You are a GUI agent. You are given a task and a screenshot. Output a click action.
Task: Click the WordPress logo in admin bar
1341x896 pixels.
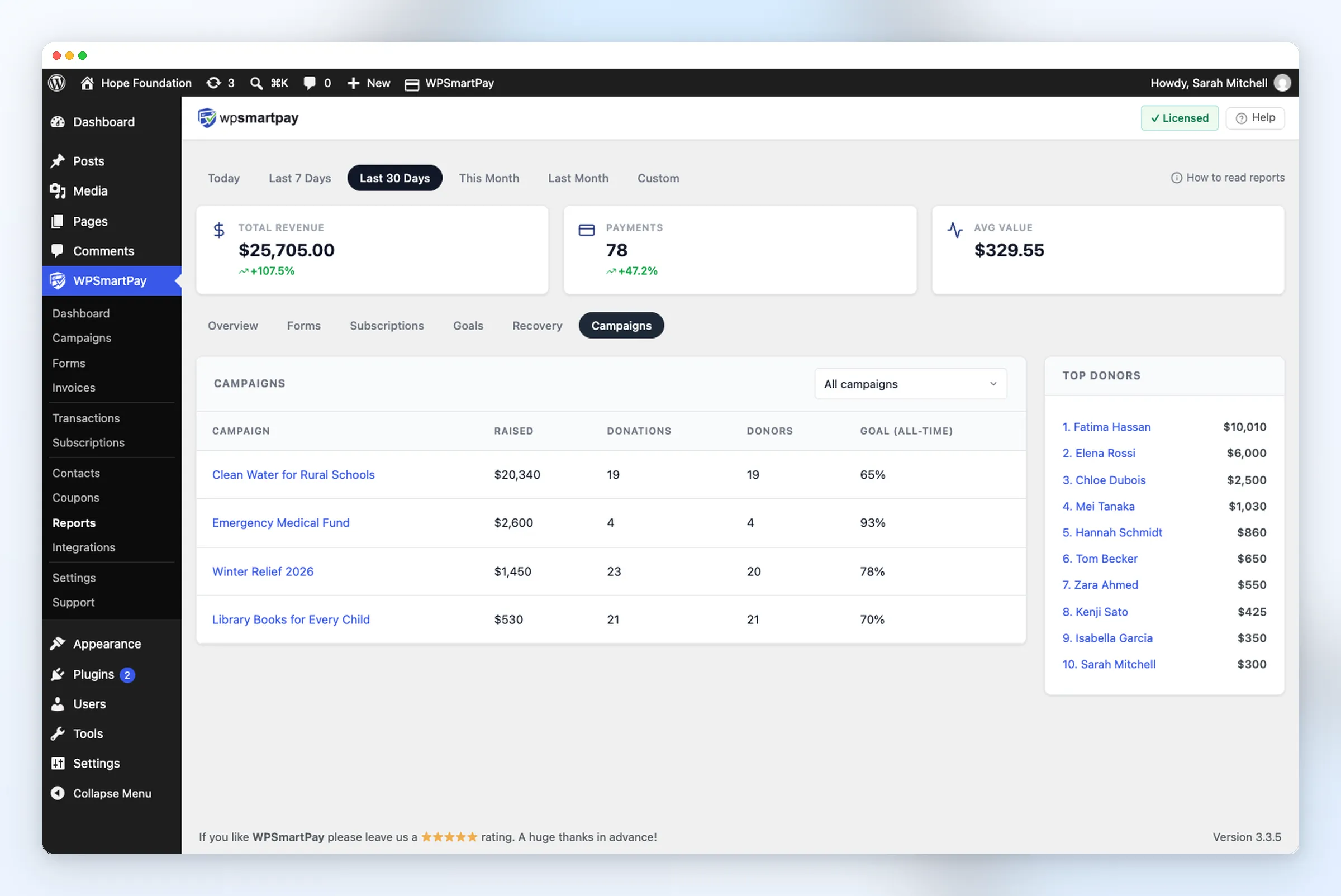[x=56, y=83]
